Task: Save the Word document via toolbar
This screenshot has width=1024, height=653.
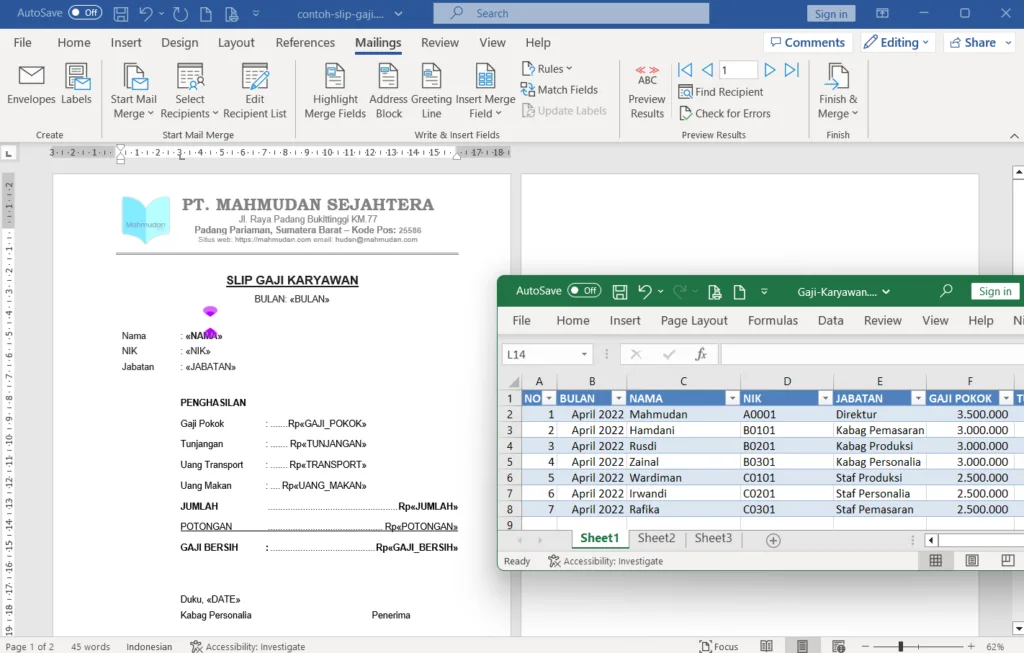Action: (121, 14)
